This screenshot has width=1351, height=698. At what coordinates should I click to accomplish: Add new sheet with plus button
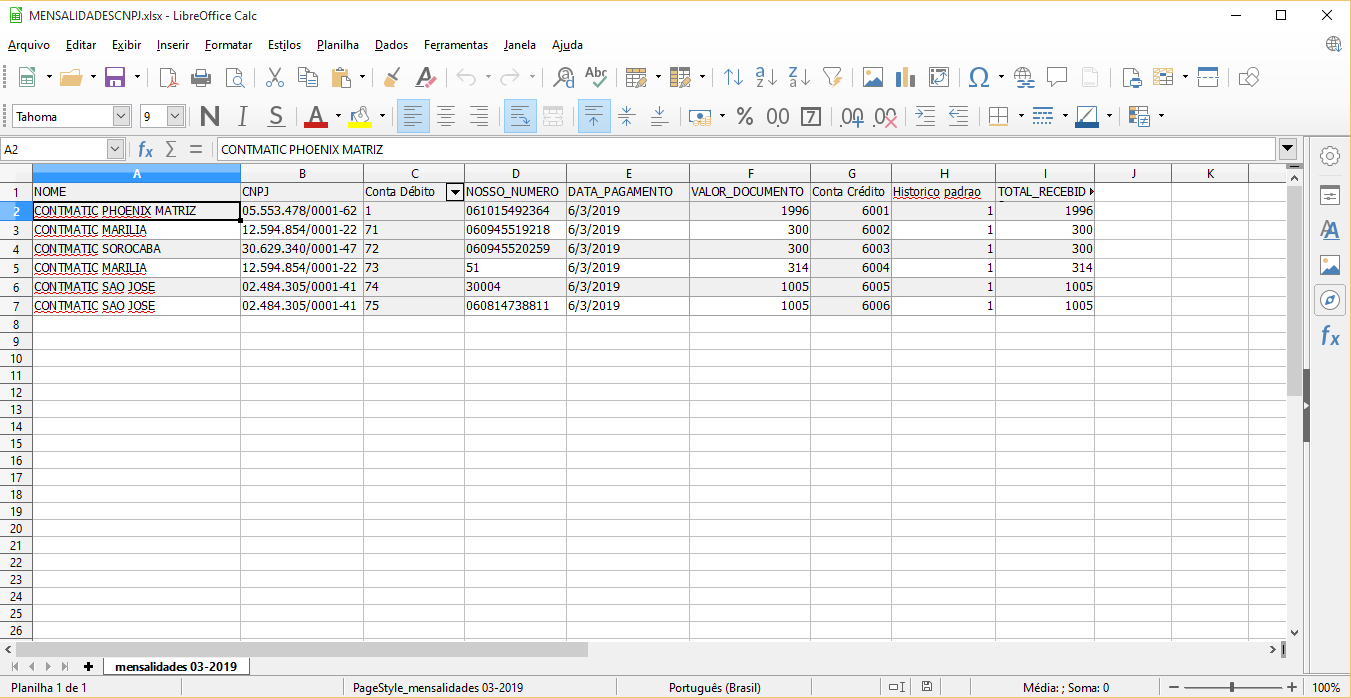pos(88,666)
